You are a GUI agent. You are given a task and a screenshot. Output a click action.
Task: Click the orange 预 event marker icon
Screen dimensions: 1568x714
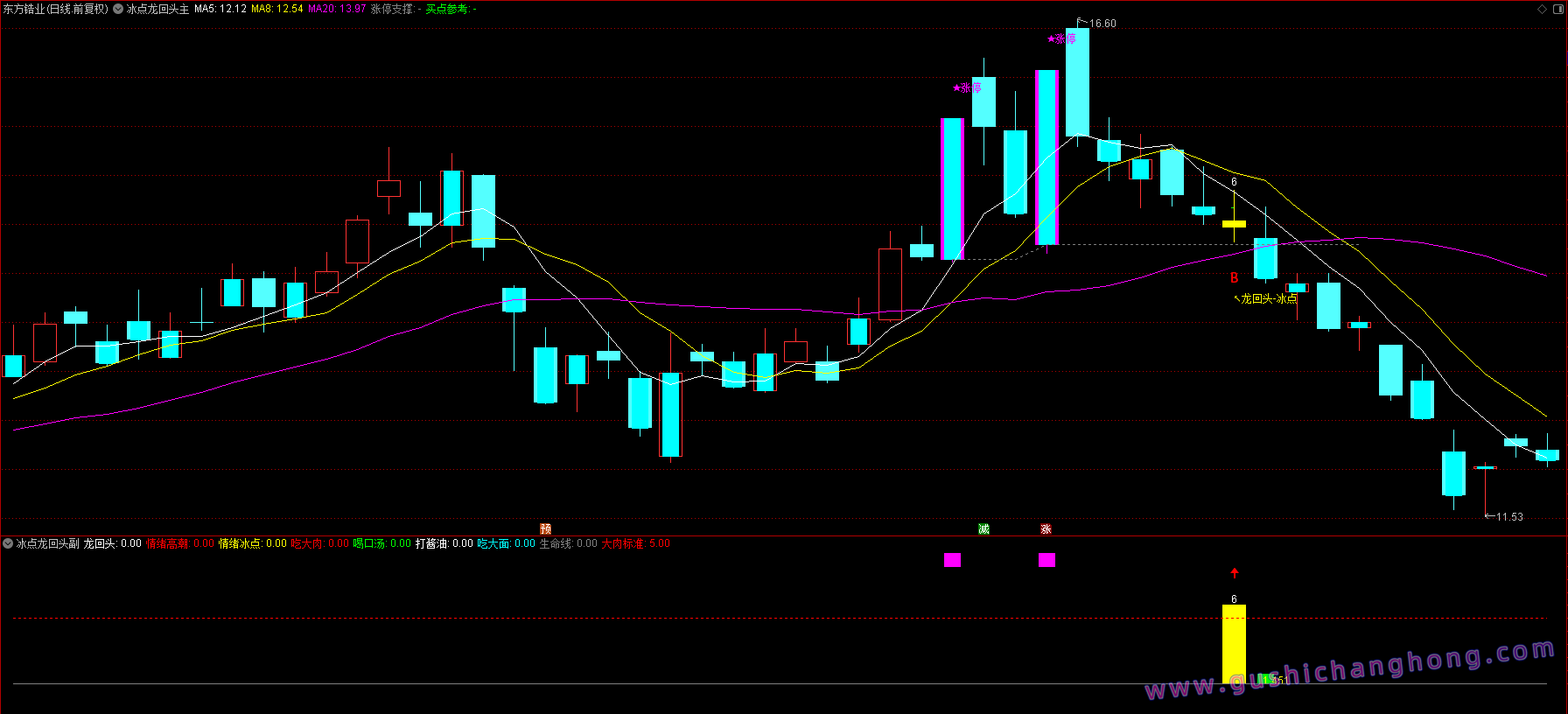click(545, 528)
